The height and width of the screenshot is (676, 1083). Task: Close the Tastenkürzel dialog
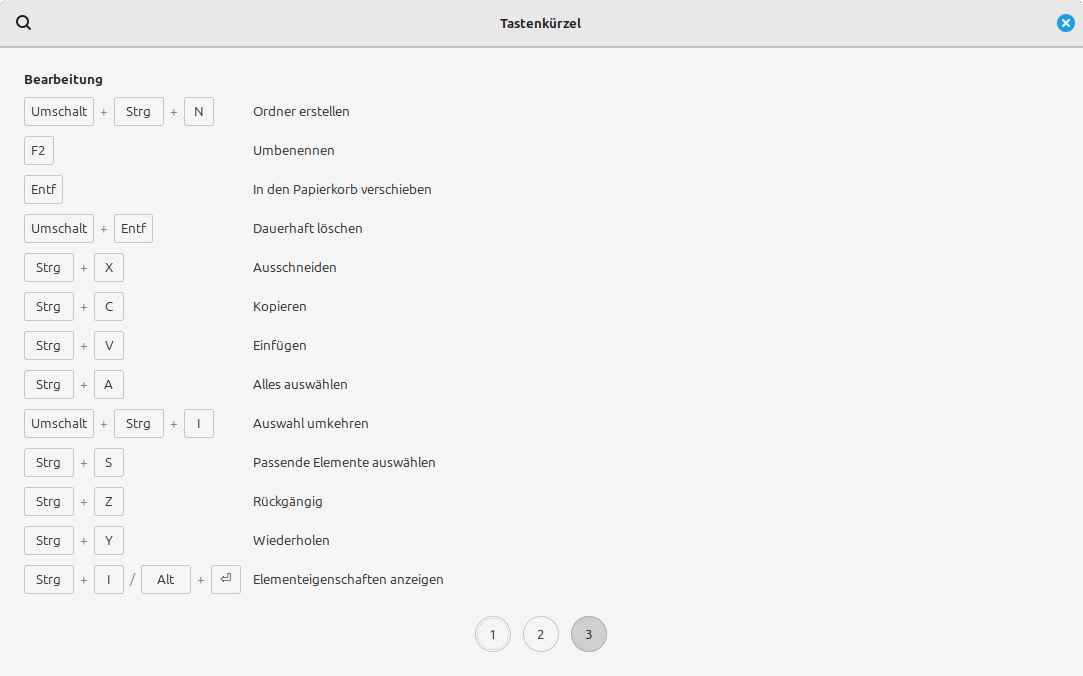pyautogui.click(x=1065, y=23)
